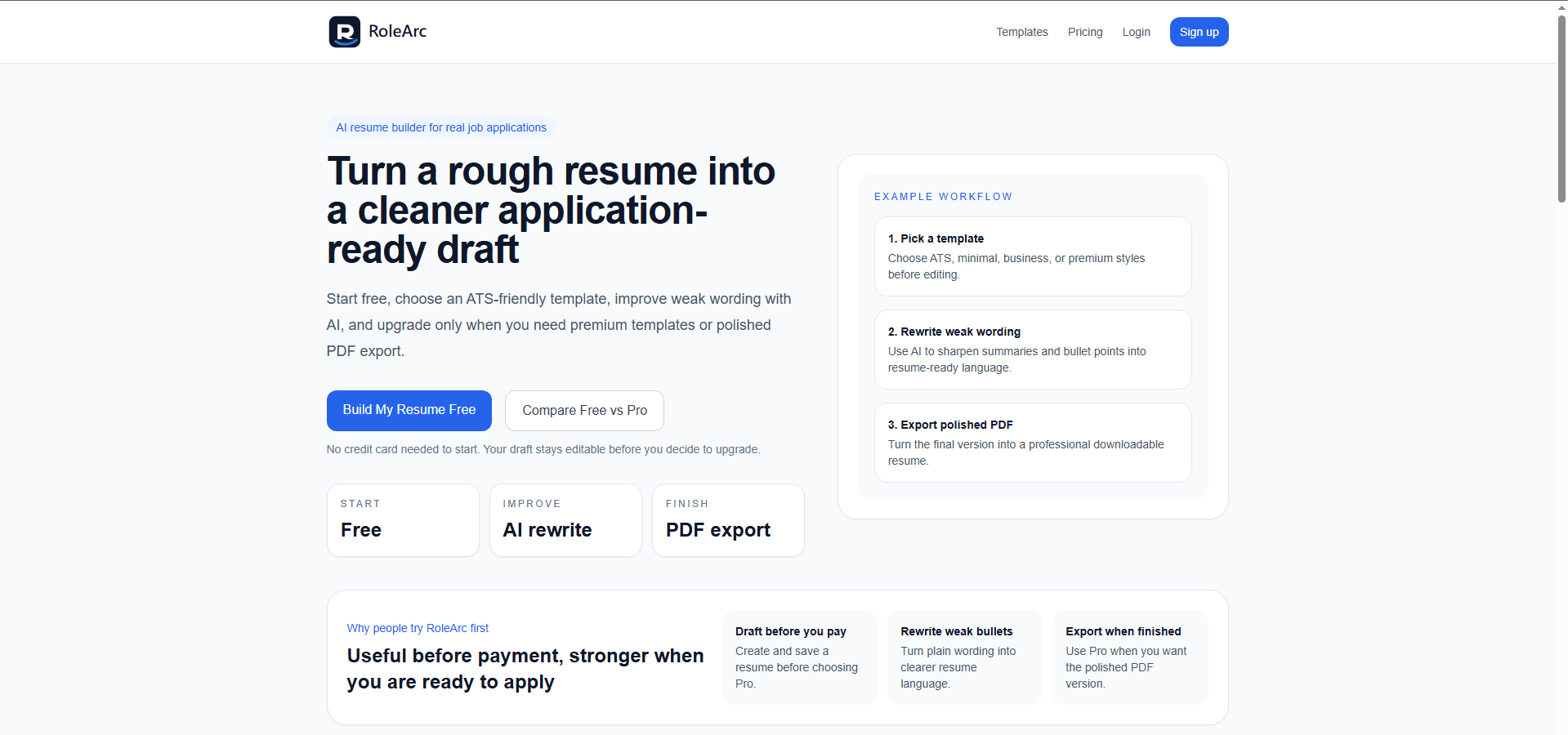Click Why people try RoleArc first
Image resolution: width=1568 pixels, height=735 pixels.
click(x=418, y=628)
